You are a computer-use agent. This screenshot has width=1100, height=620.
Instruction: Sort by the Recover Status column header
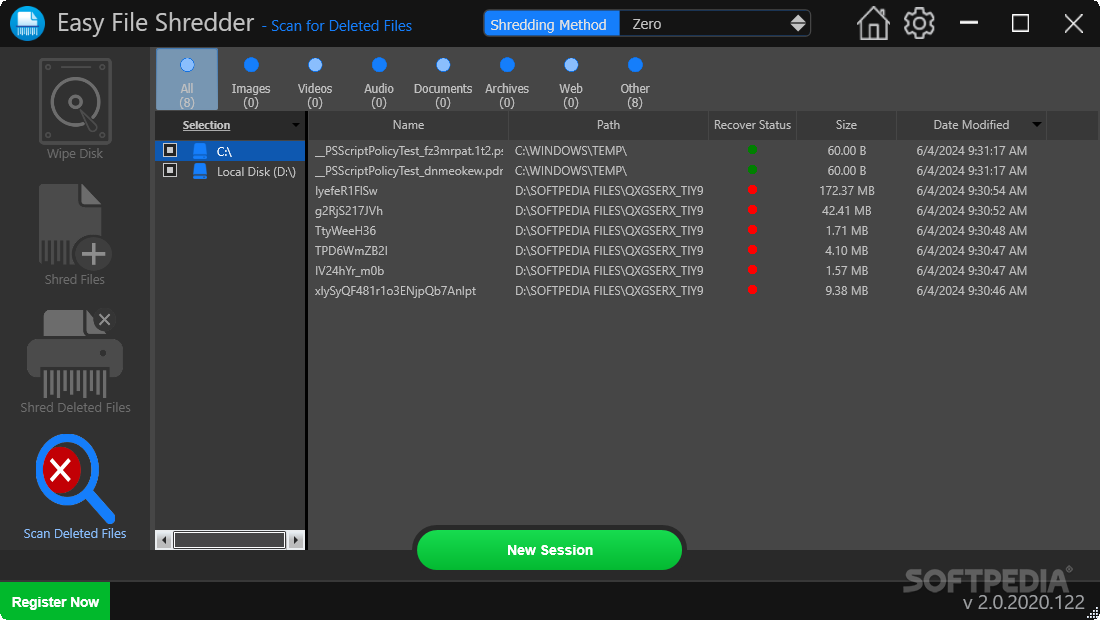pyautogui.click(x=752, y=125)
